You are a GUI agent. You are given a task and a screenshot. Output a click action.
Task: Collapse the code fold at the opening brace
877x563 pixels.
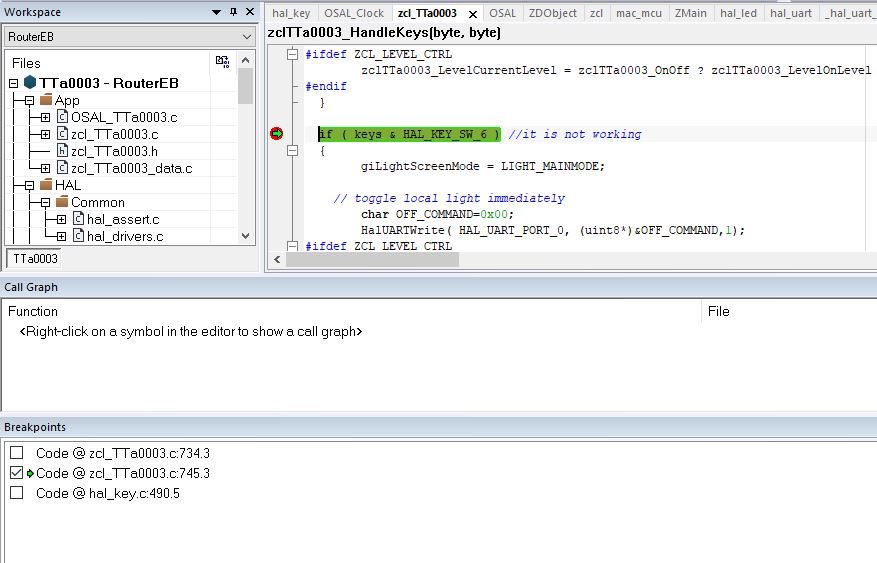tap(292, 150)
